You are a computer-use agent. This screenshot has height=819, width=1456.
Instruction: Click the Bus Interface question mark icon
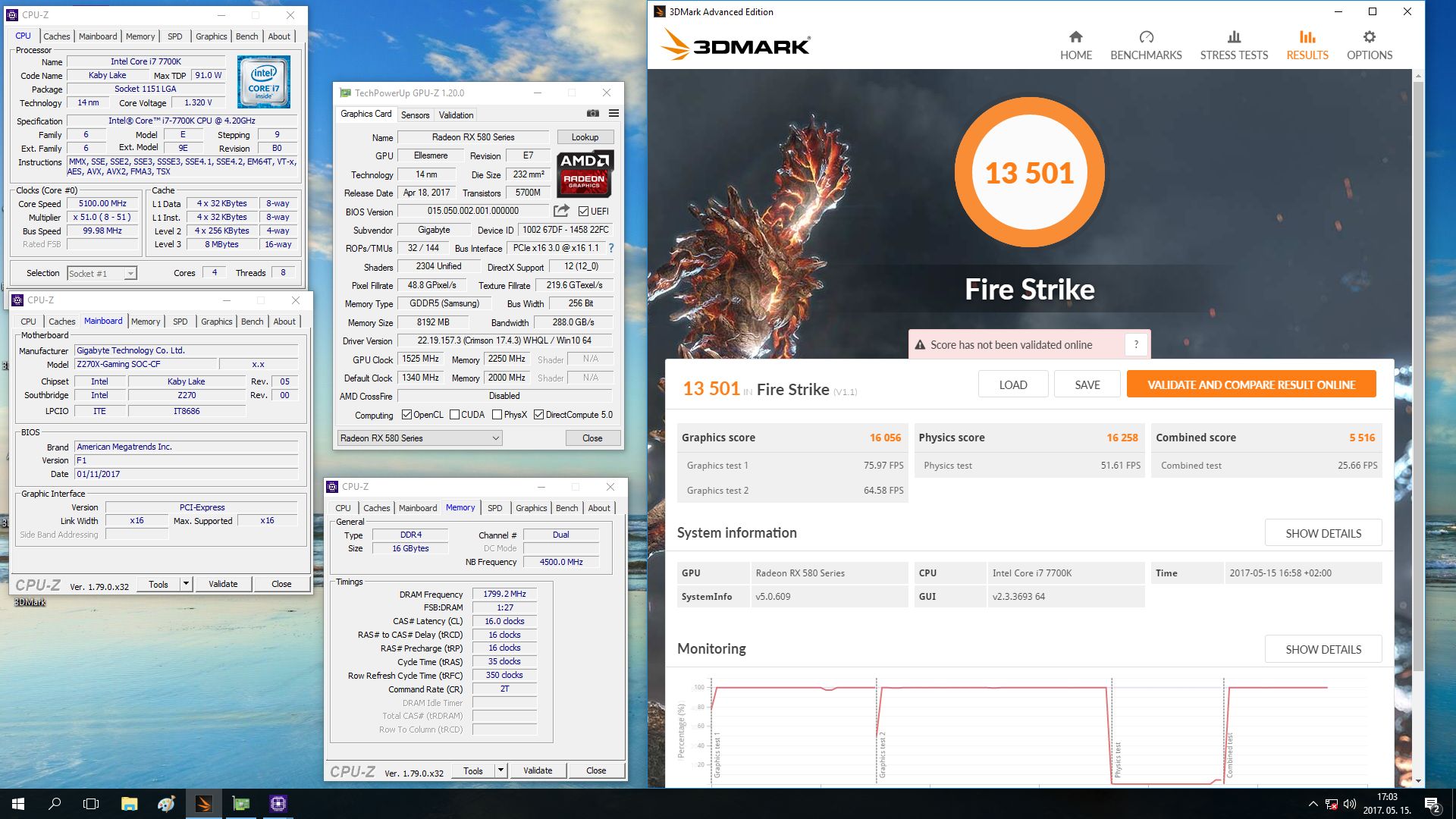click(x=610, y=248)
